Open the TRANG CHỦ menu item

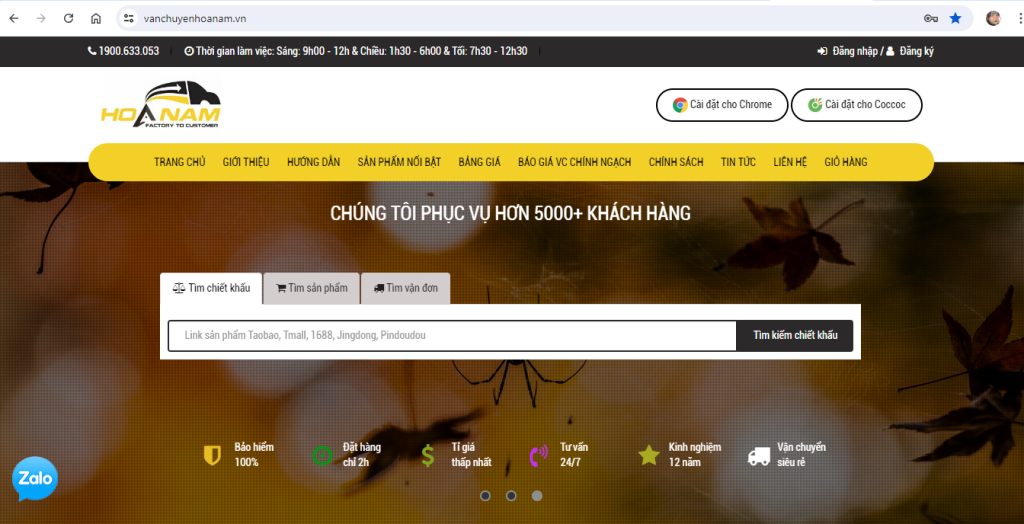click(x=180, y=162)
